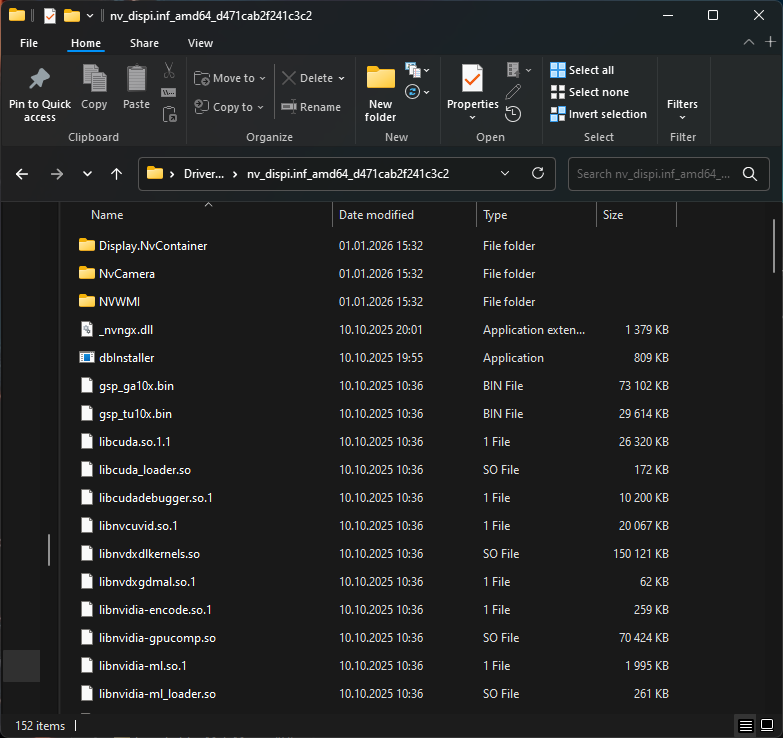Select libnvidia-gpucomp.so file
This screenshot has width=783, height=738.
[x=375, y=638]
